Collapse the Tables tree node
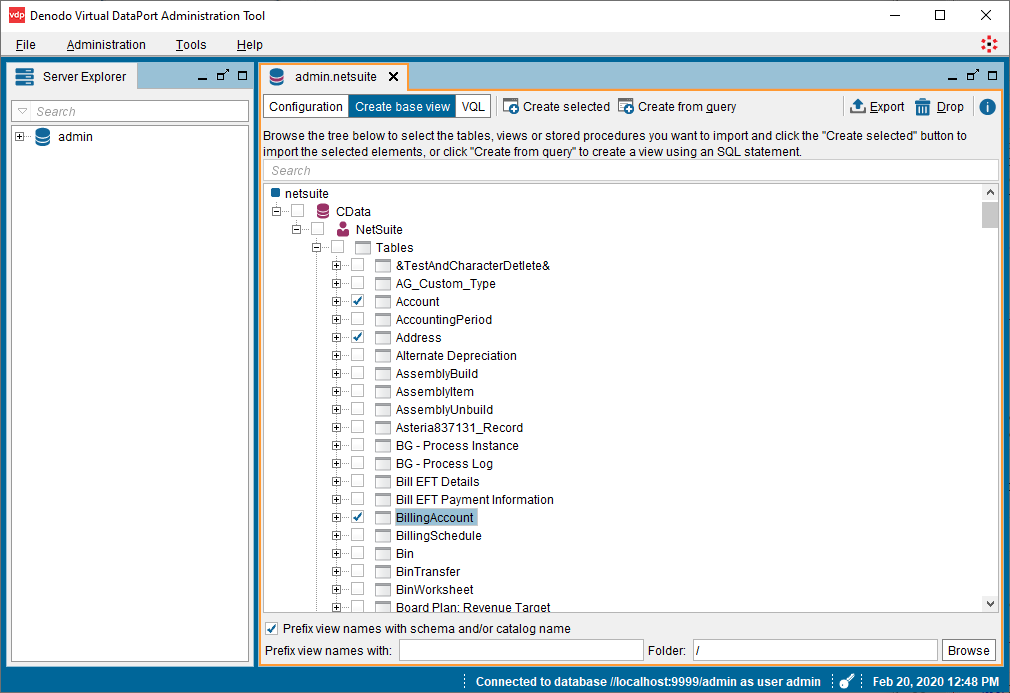1010x693 pixels. pos(317,247)
